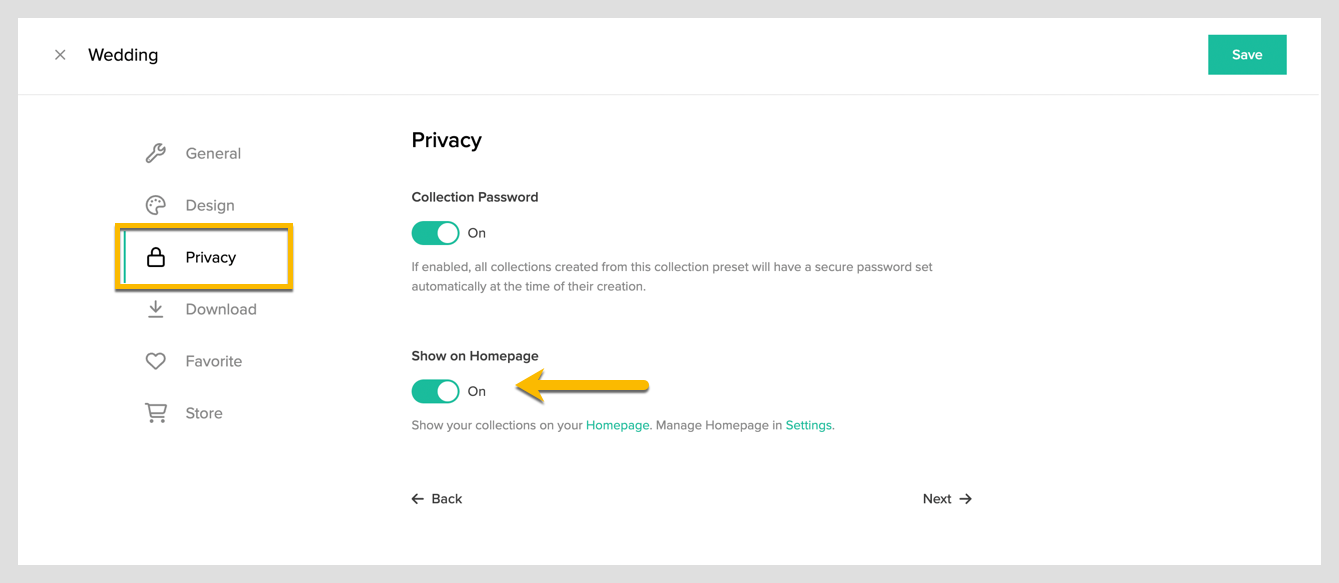Proceed with the Next button
Viewport: 1339px width, 583px height.
947,499
